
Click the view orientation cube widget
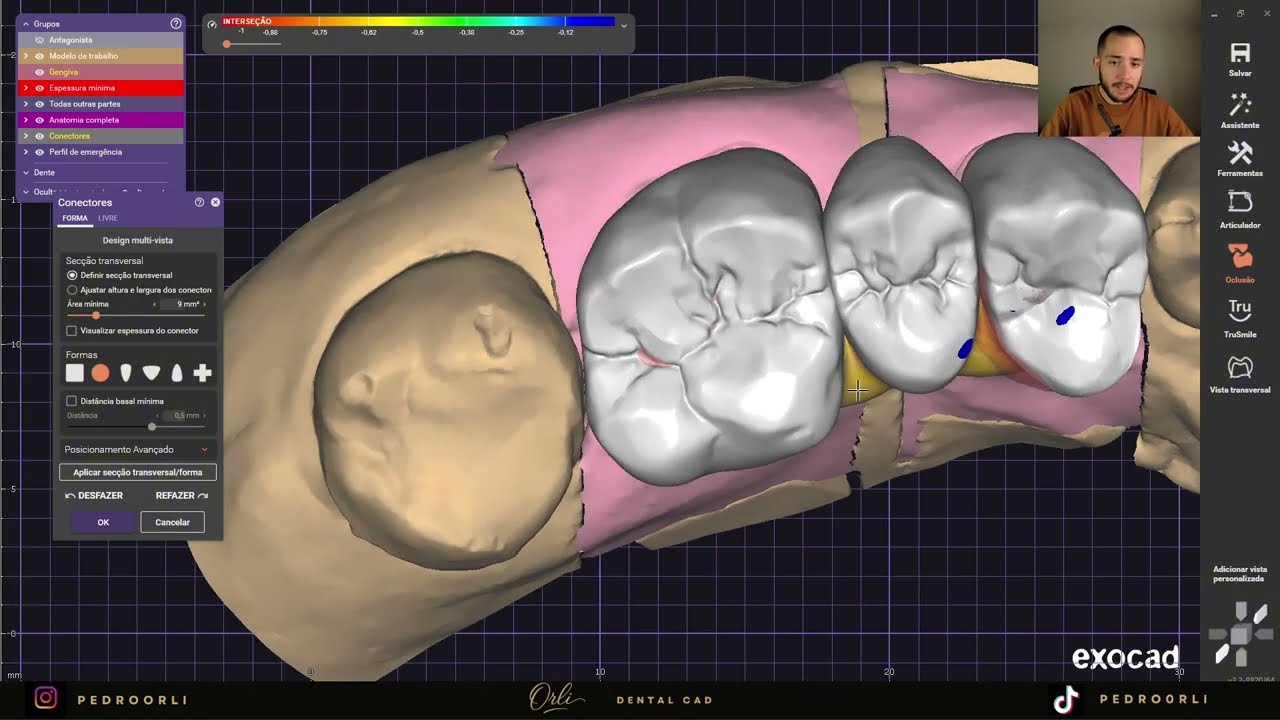pos(1240,634)
